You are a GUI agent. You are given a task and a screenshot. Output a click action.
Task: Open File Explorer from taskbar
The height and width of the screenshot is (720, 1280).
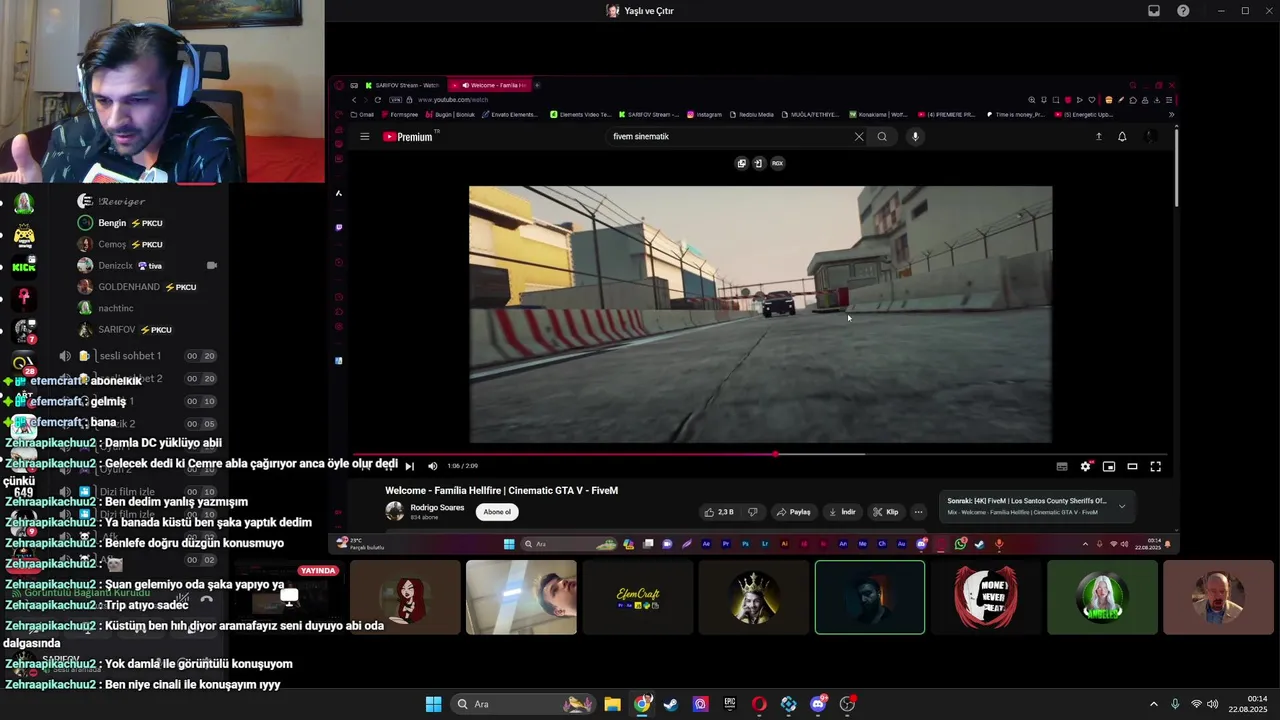point(612,704)
